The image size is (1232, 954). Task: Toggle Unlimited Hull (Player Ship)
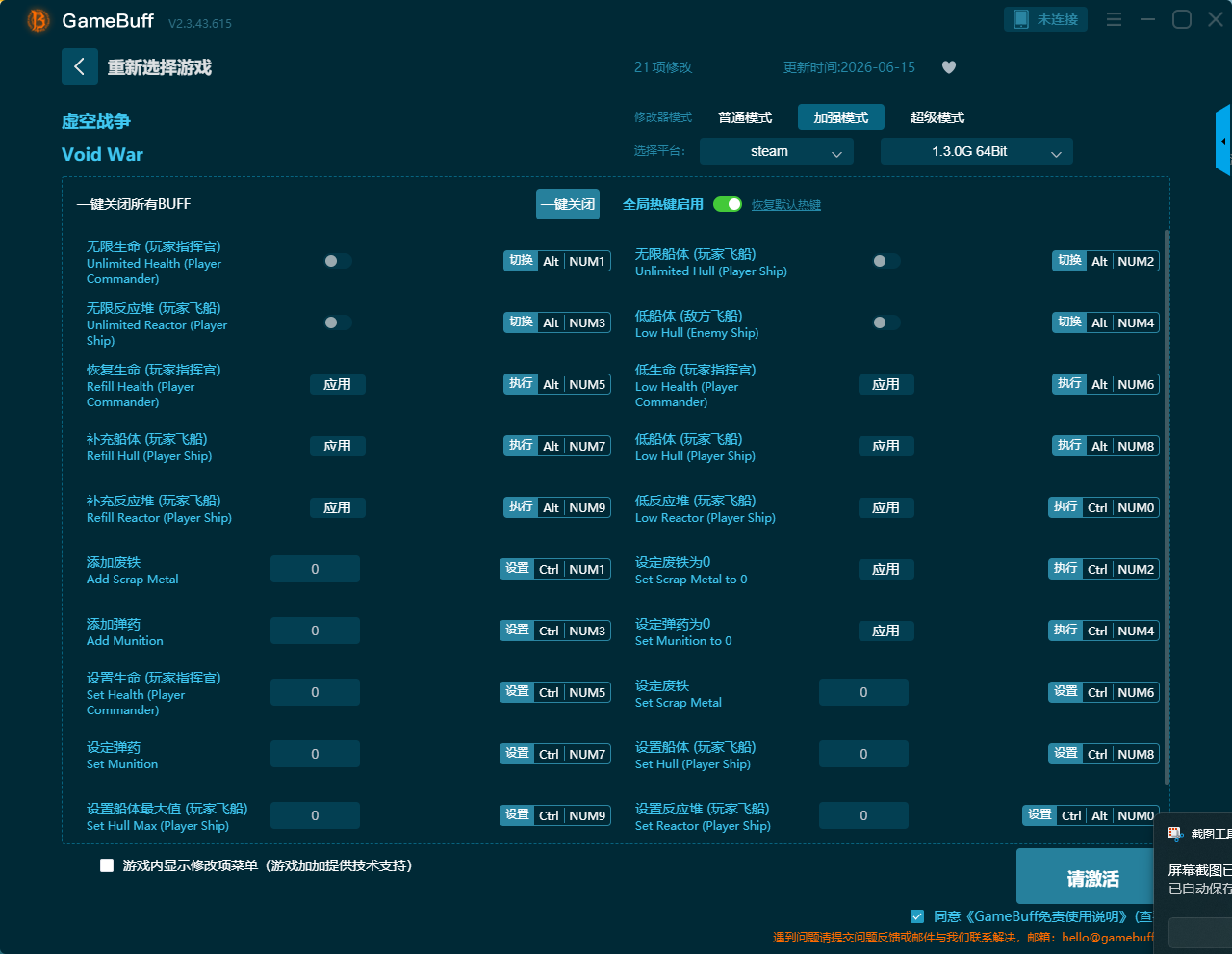(885, 261)
